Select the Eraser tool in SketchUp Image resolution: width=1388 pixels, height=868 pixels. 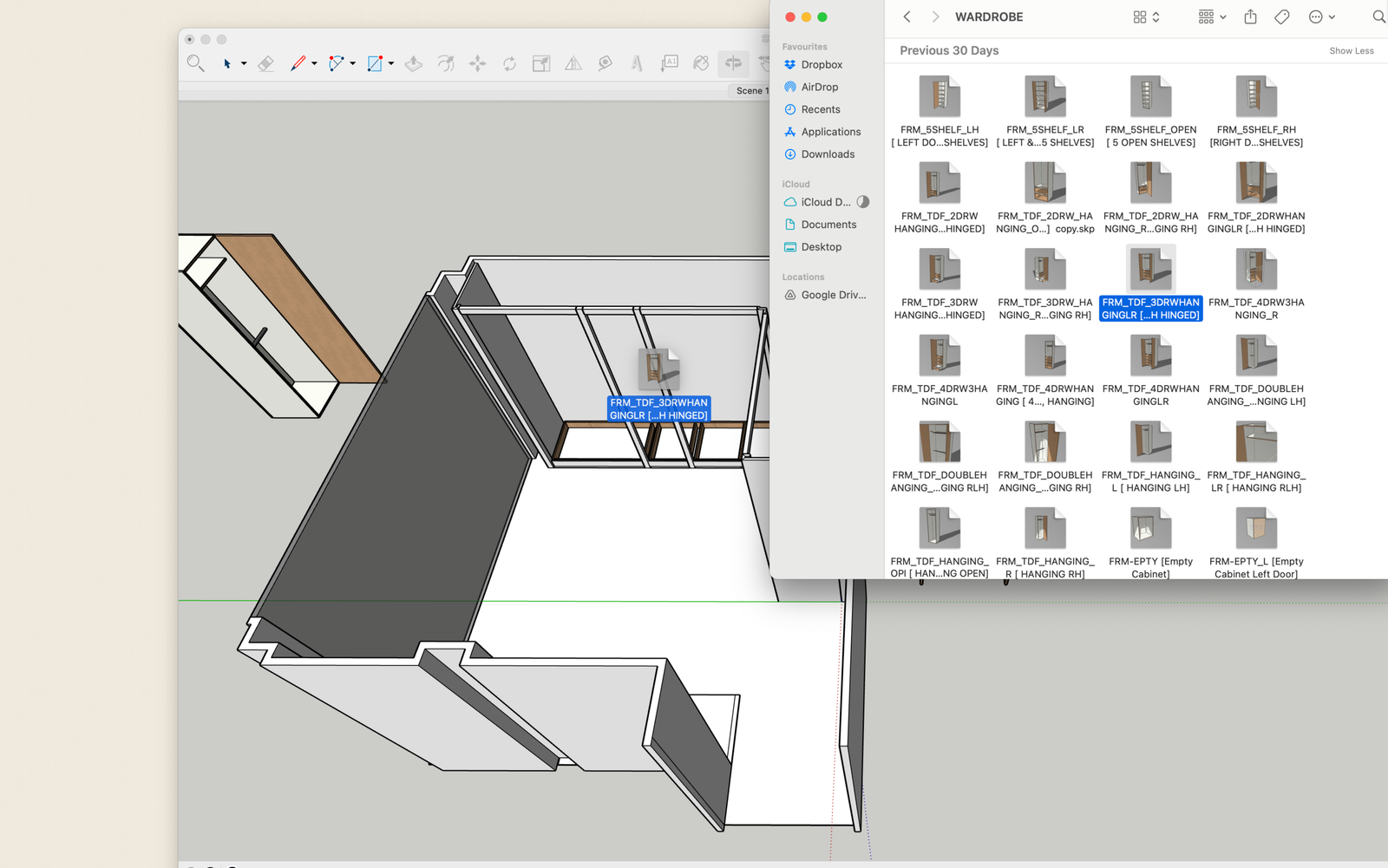pos(266,63)
